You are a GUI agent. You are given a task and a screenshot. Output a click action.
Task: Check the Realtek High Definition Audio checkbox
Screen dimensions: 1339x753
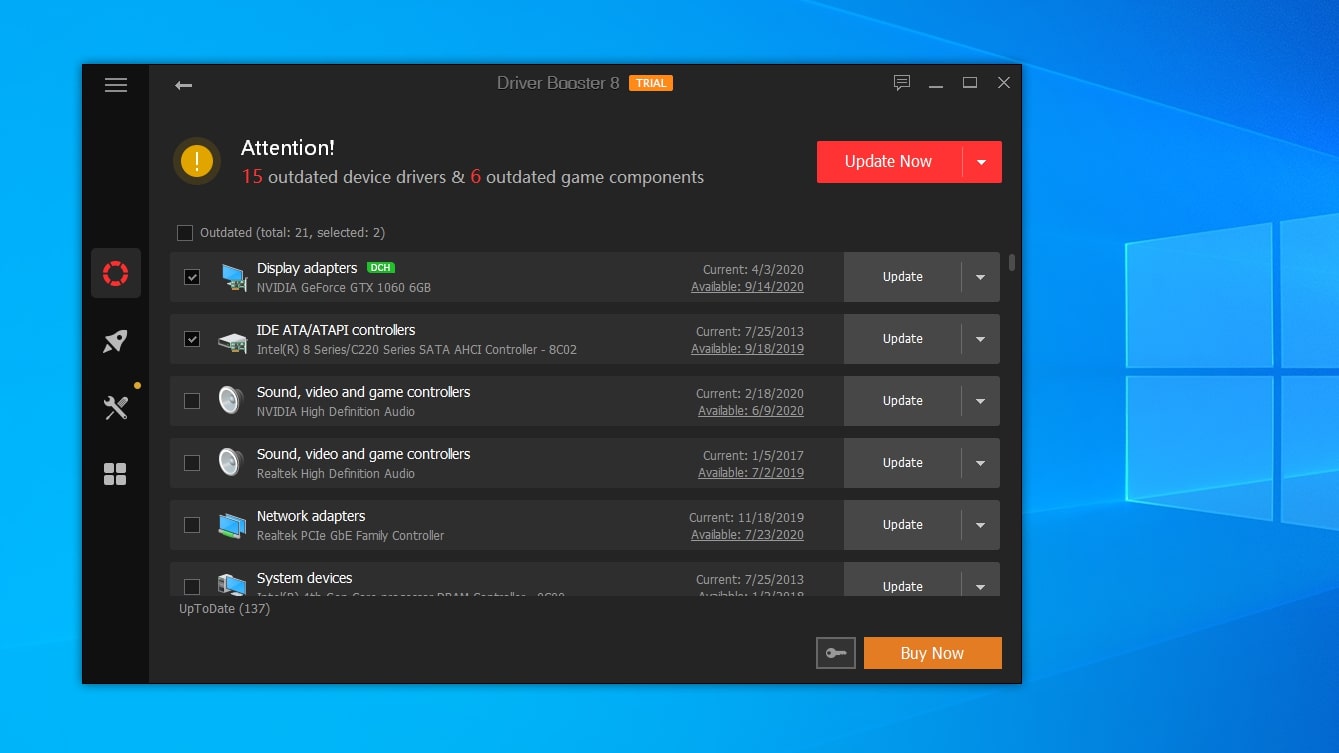pyautogui.click(x=192, y=463)
